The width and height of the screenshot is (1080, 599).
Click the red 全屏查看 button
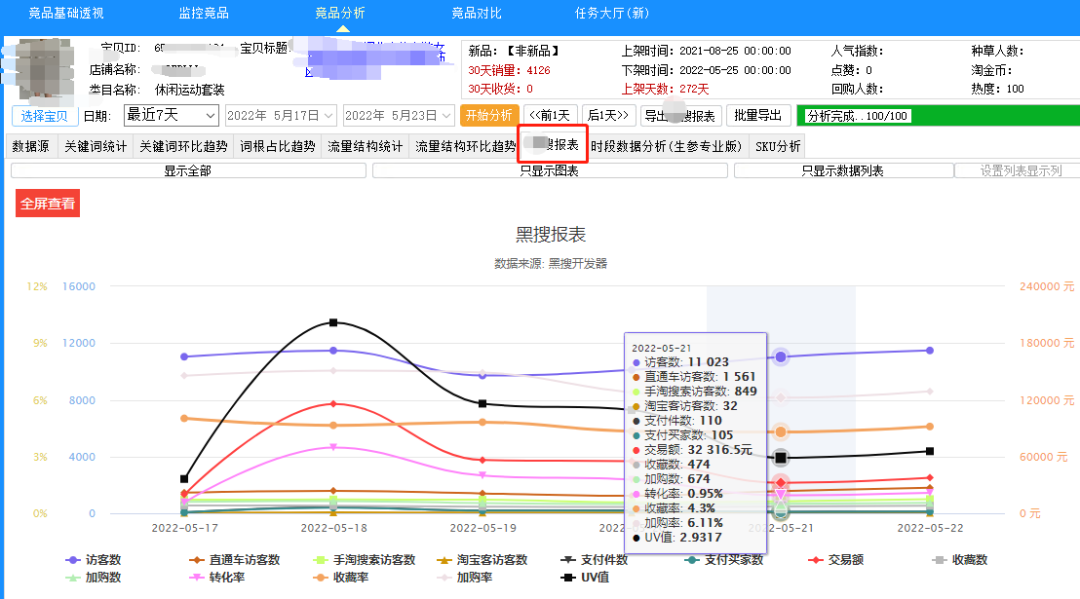point(48,203)
